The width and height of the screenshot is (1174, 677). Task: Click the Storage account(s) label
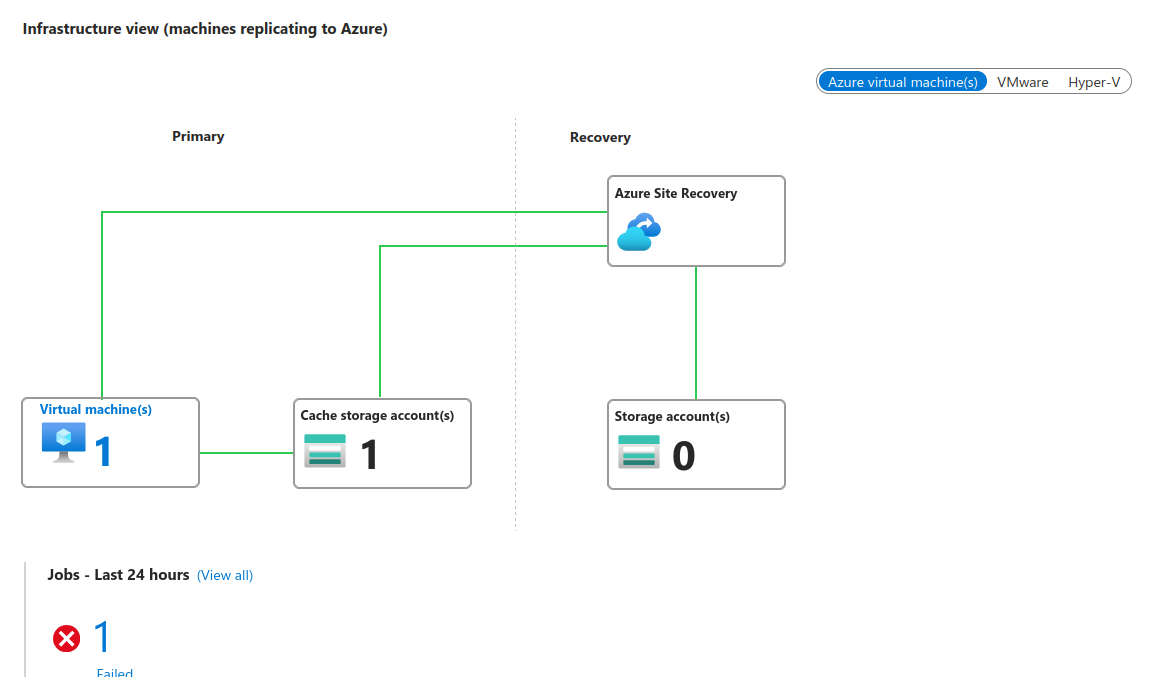pos(672,416)
